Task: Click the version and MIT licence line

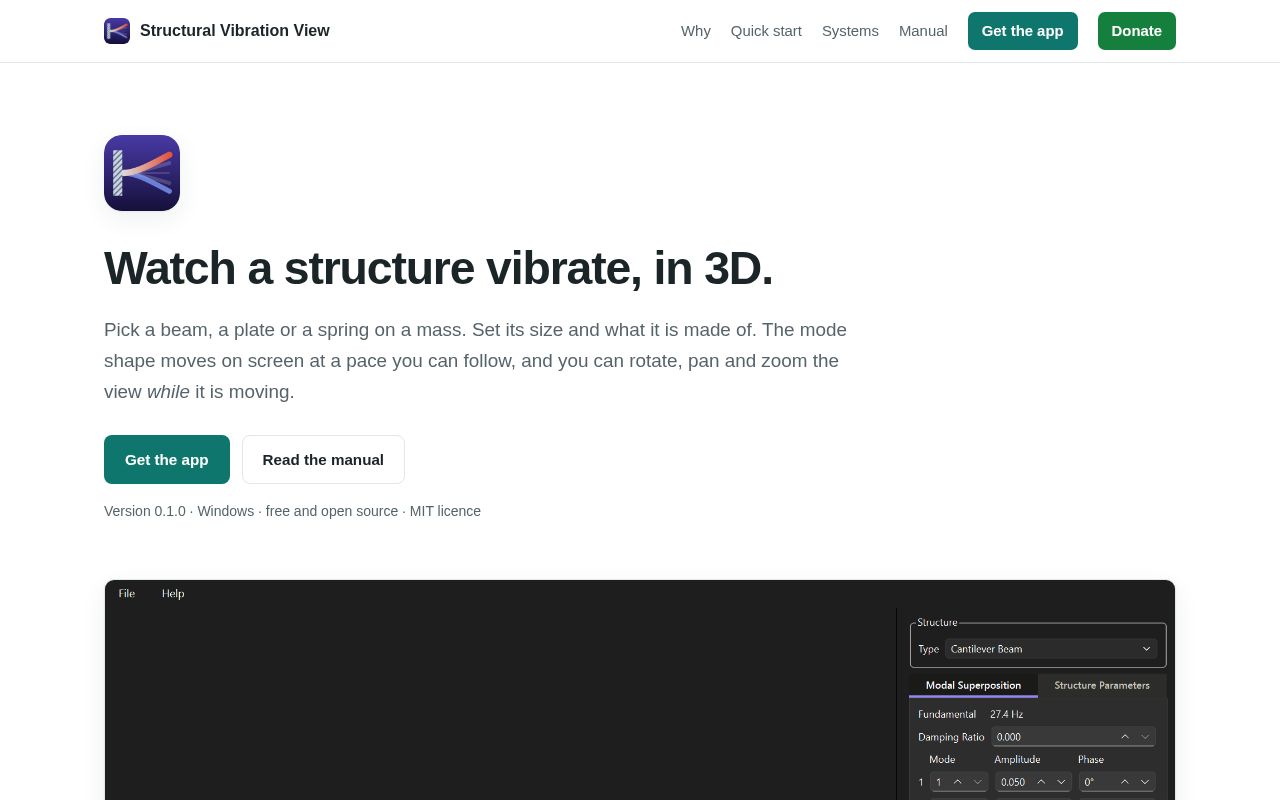Action: coord(292,511)
